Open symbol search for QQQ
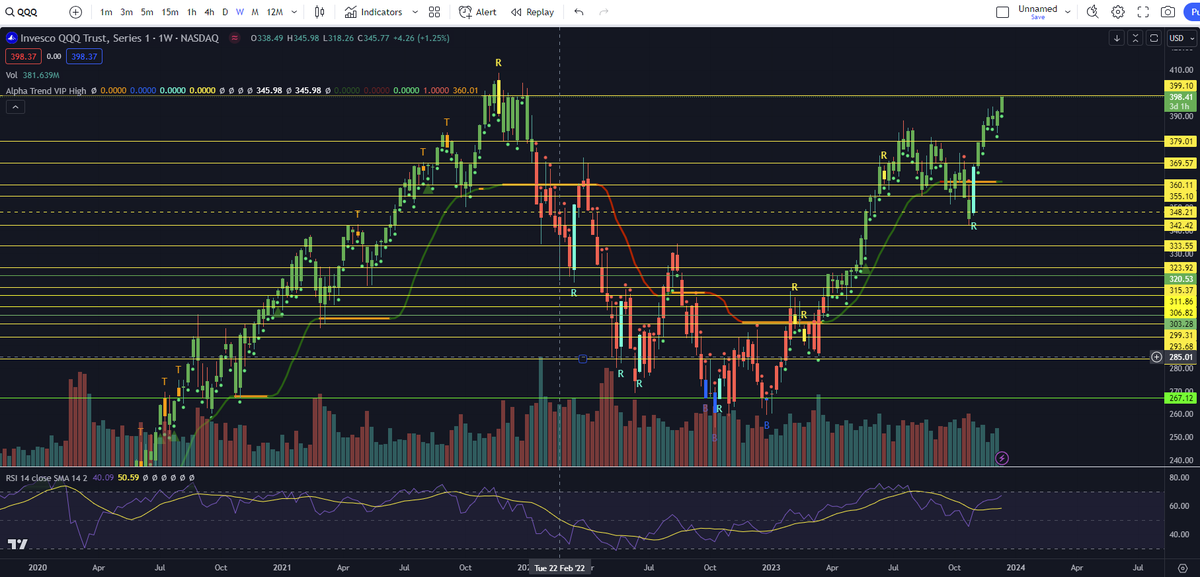The width and height of the screenshot is (1200, 577). 23,12
